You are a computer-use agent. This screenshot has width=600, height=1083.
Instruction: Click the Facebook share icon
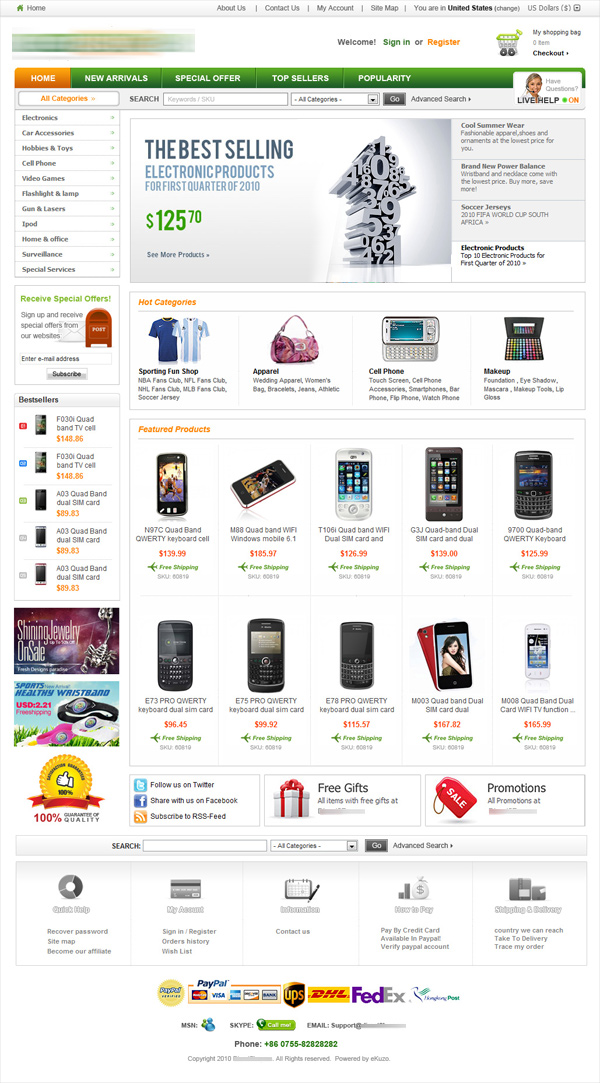click(140, 801)
